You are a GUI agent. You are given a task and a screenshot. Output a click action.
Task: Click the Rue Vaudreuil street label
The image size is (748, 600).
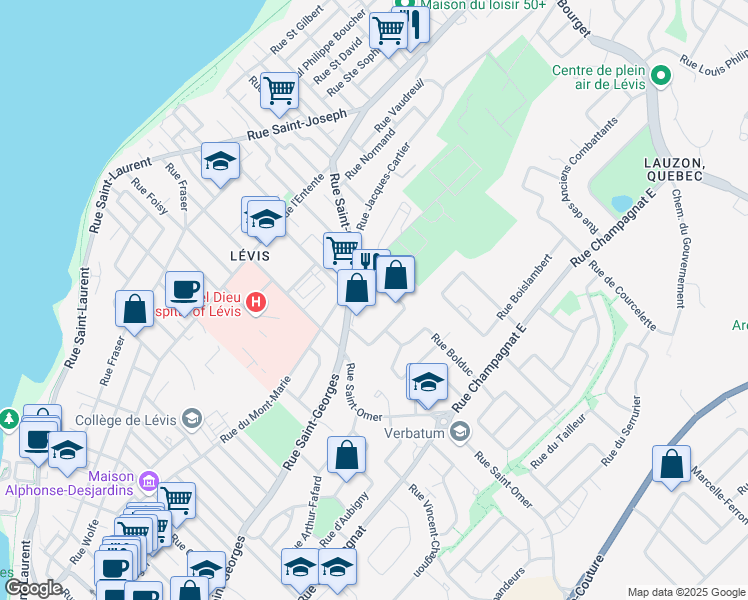(x=399, y=106)
